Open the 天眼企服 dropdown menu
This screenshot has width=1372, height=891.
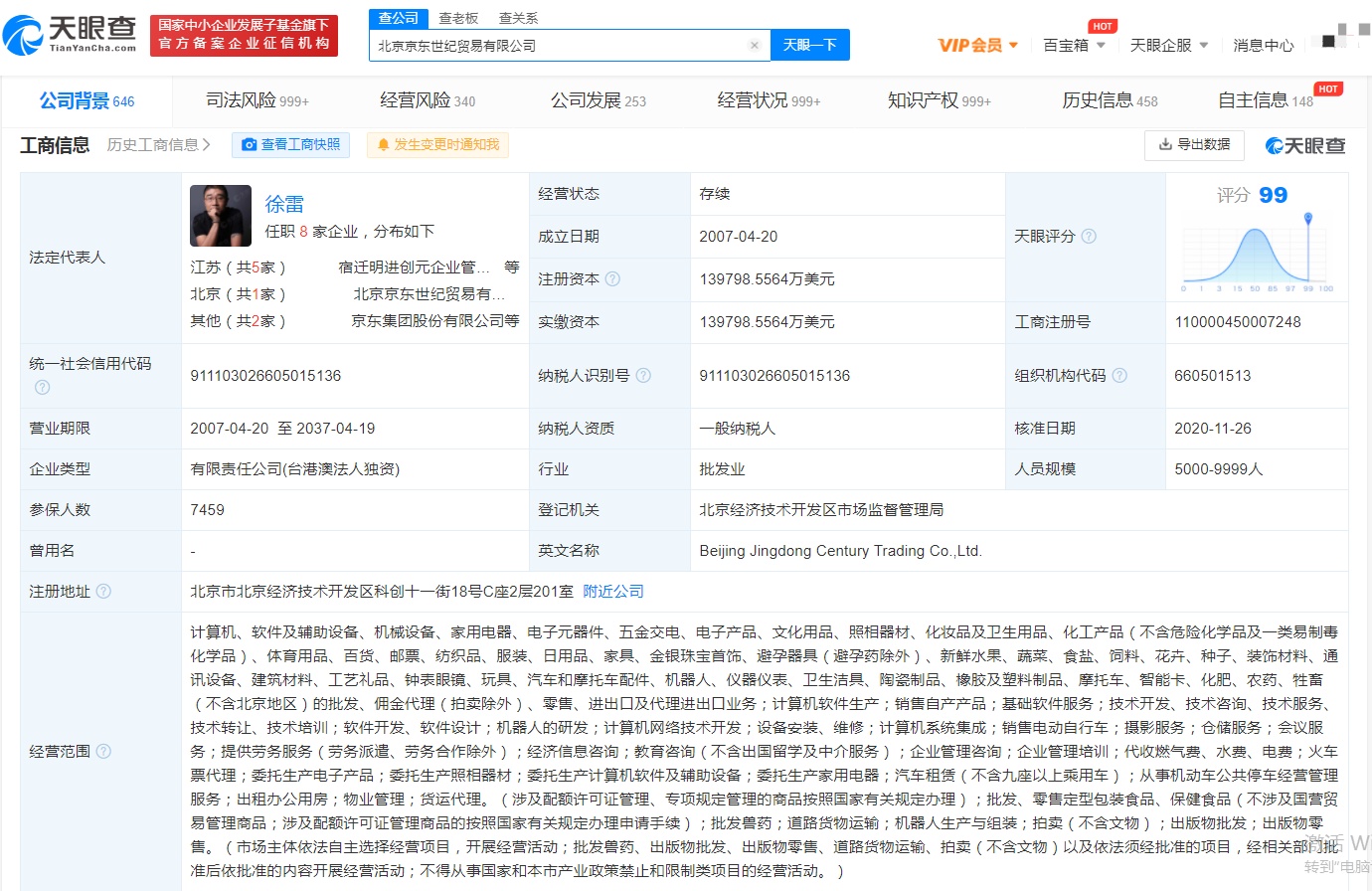(x=1169, y=46)
